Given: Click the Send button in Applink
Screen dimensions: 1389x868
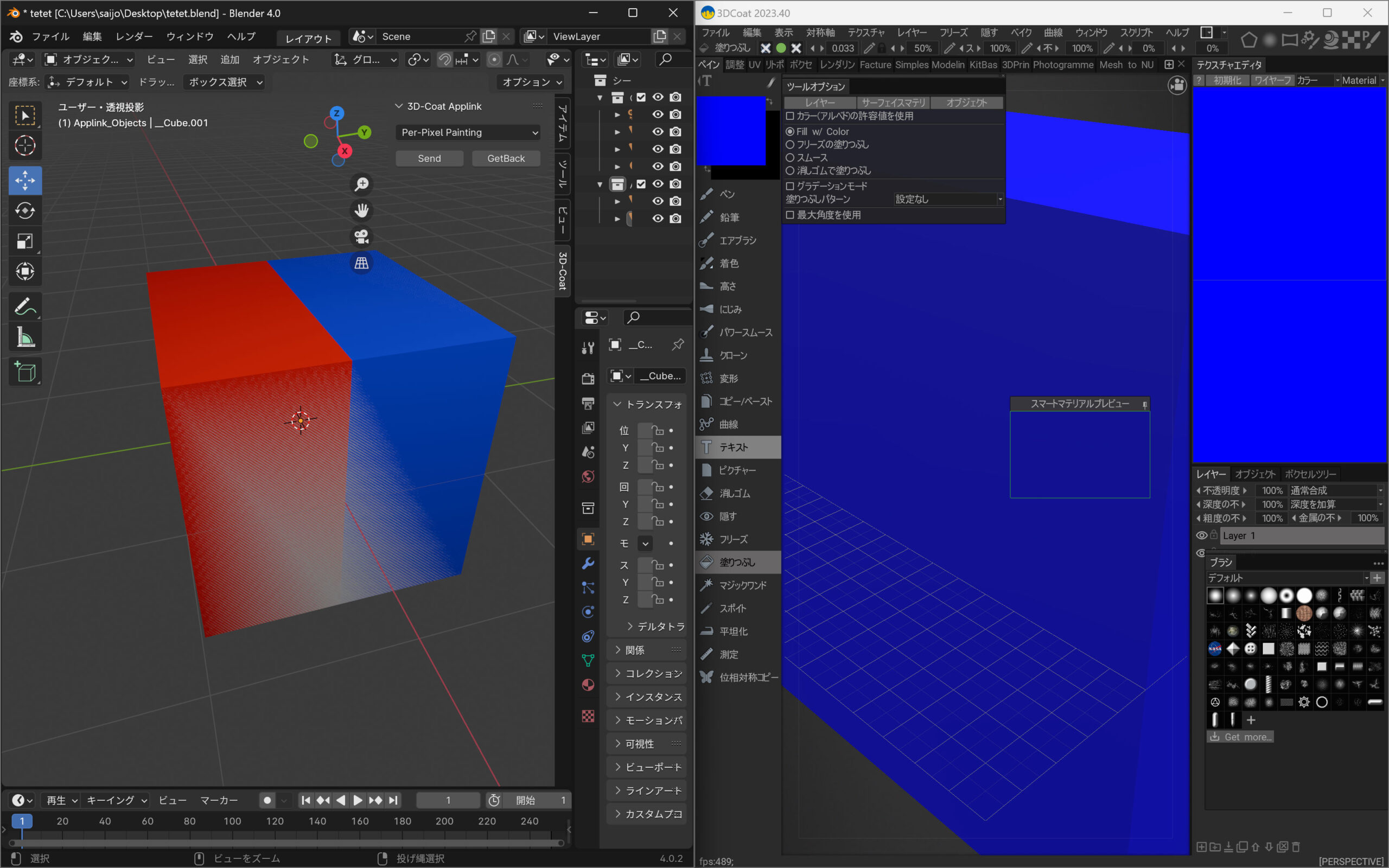Looking at the screenshot, I should click(x=429, y=158).
